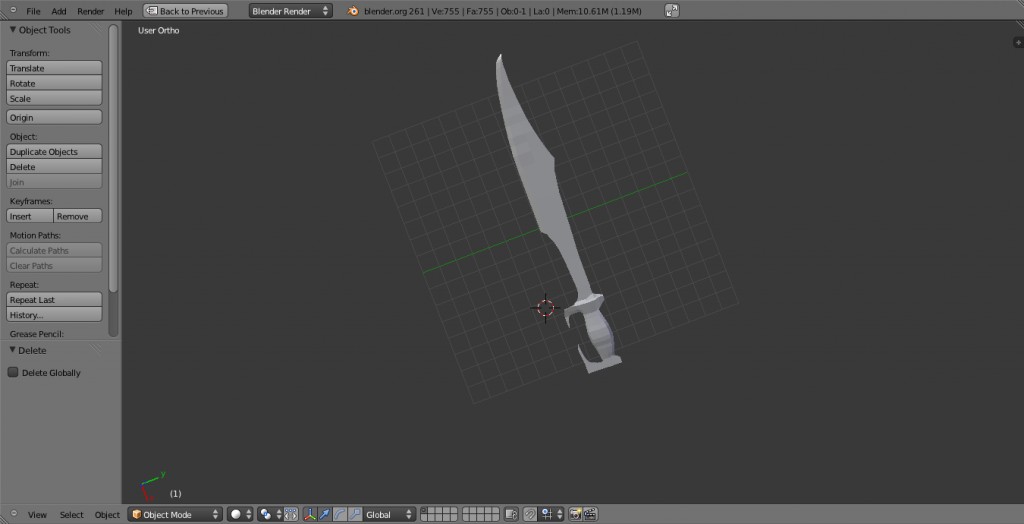Collapse the Object Tools panel
This screenshot has width=1024, height=524.
(13, 29)
